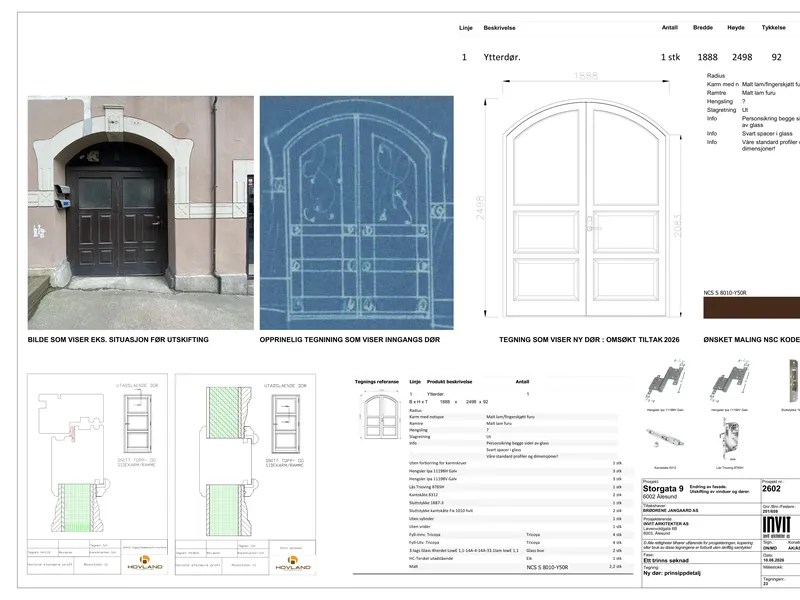Click the large '1 stk' quantity value
Image resolution: width=800 pixels, height=600 pixels.
click(x=670, y=57)
